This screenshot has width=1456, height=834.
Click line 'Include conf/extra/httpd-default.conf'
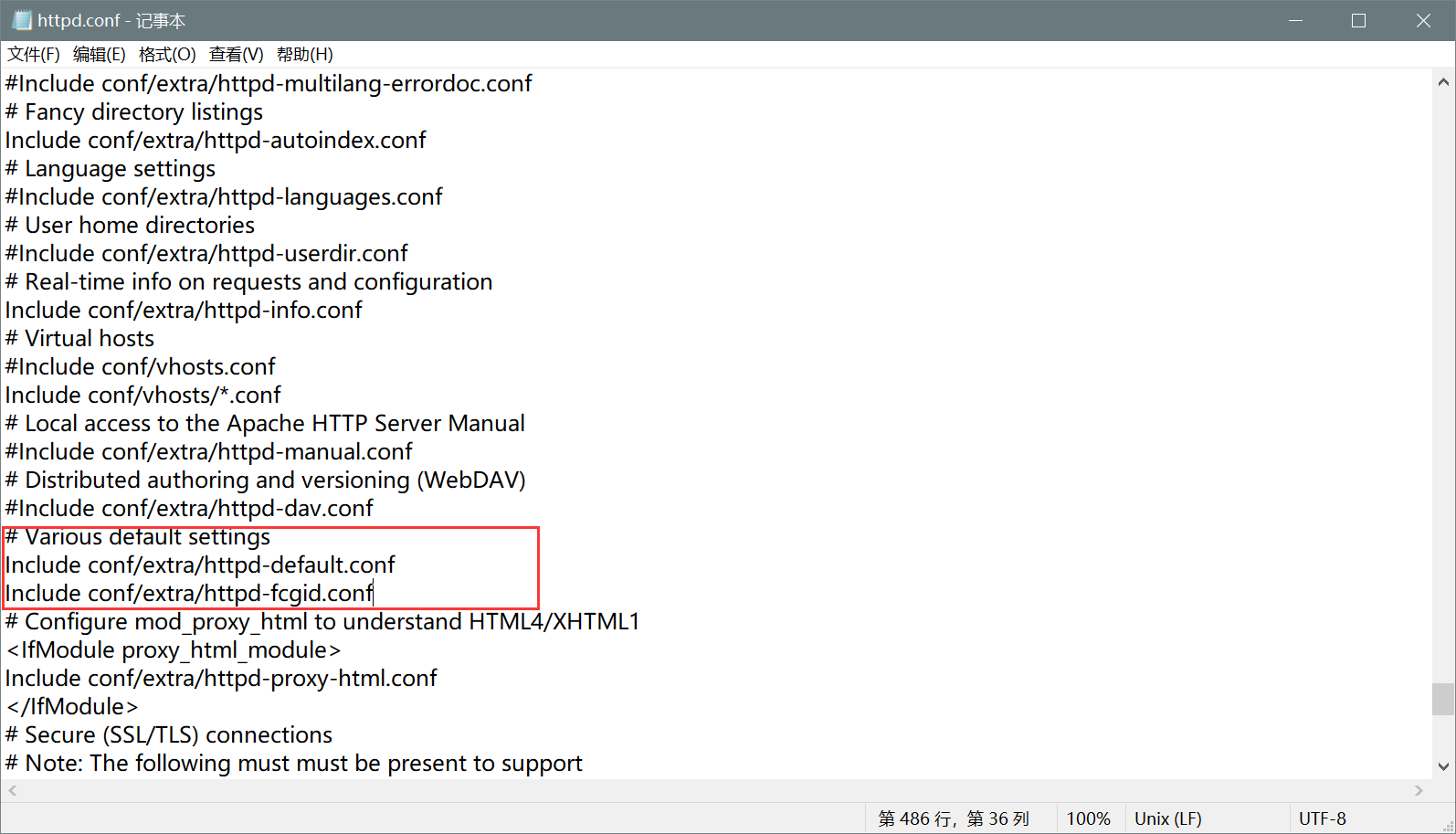[200, 565]
